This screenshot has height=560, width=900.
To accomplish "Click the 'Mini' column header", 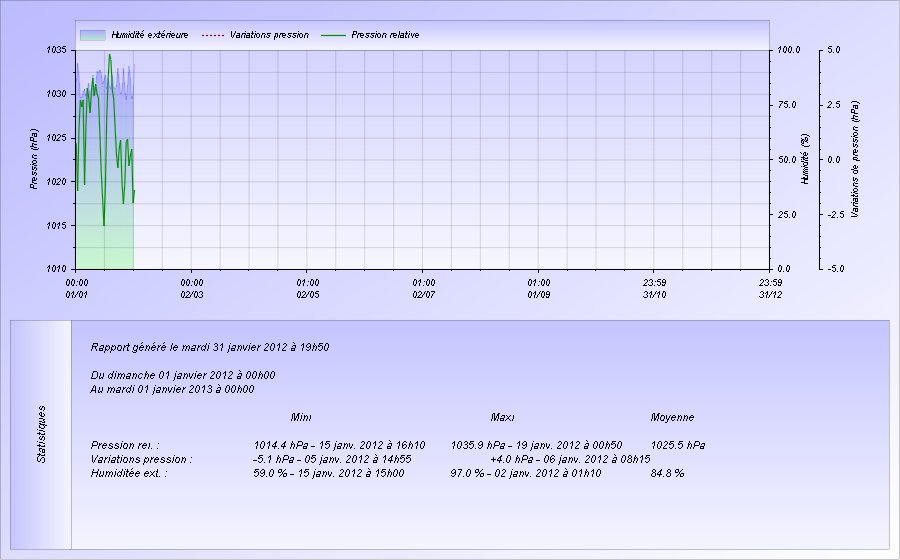I will click(x=301, y=417).
